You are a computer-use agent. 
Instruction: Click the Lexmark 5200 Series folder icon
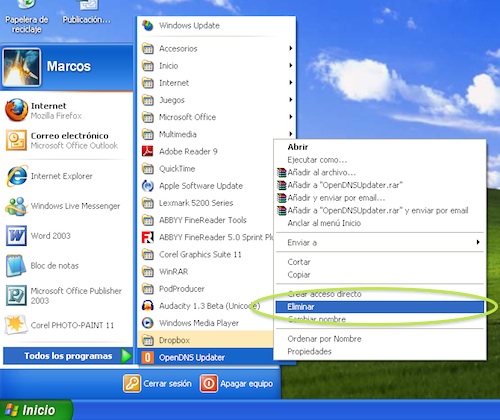coord(148,203)
